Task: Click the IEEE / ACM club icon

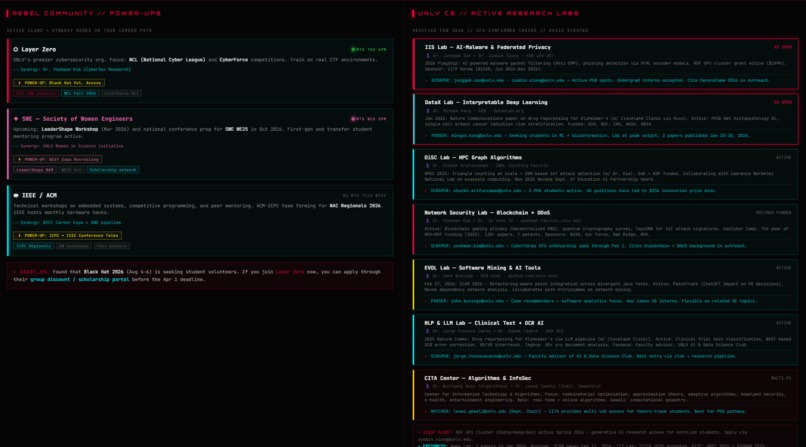Action: (15, 195)
